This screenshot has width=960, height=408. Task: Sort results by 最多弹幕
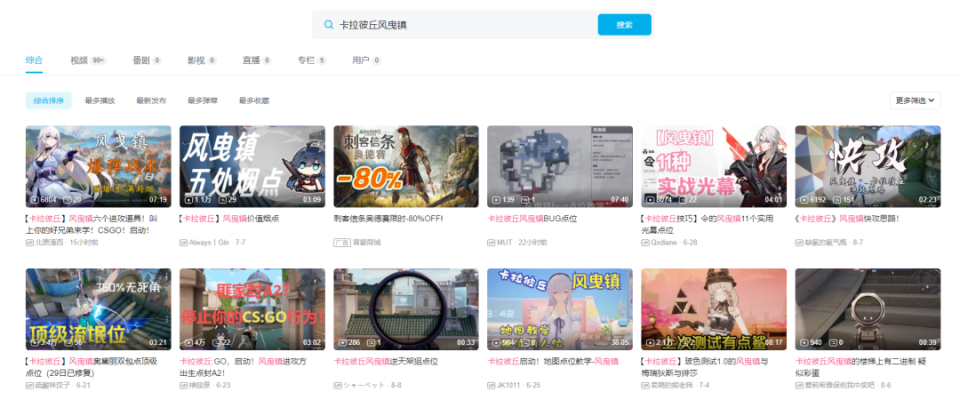pos(203,100)
